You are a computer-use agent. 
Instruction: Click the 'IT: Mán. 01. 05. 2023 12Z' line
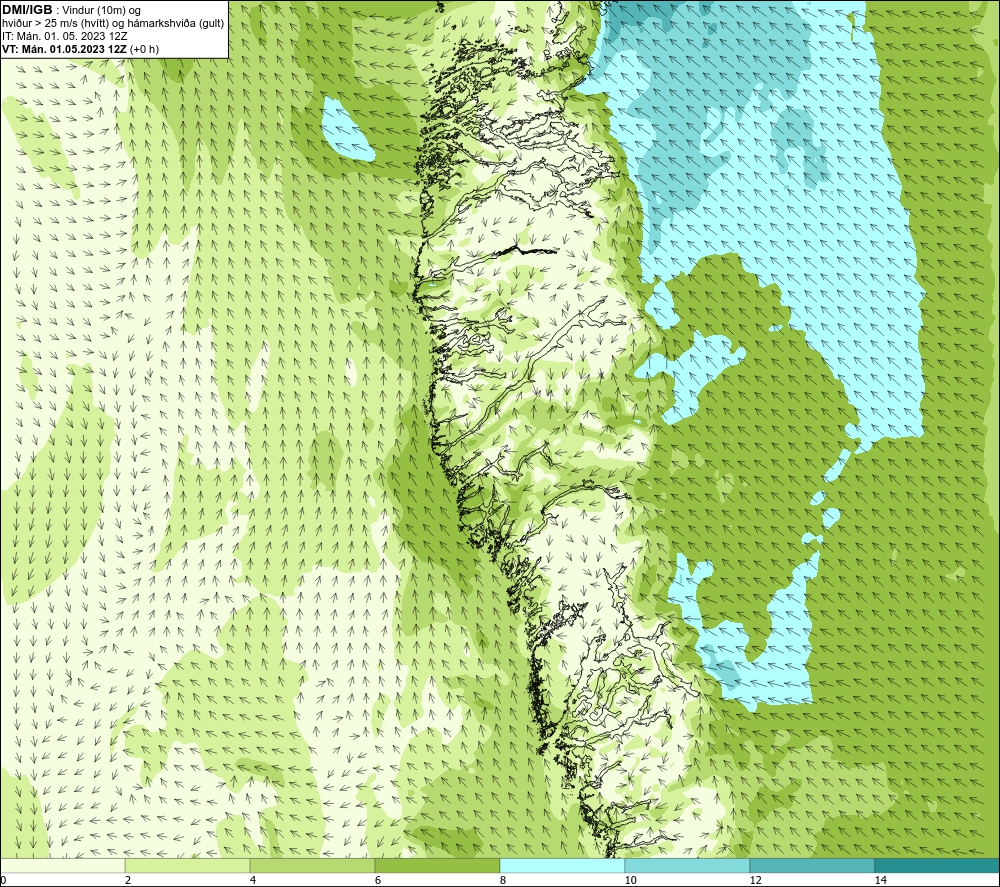(x=64, y=36)
